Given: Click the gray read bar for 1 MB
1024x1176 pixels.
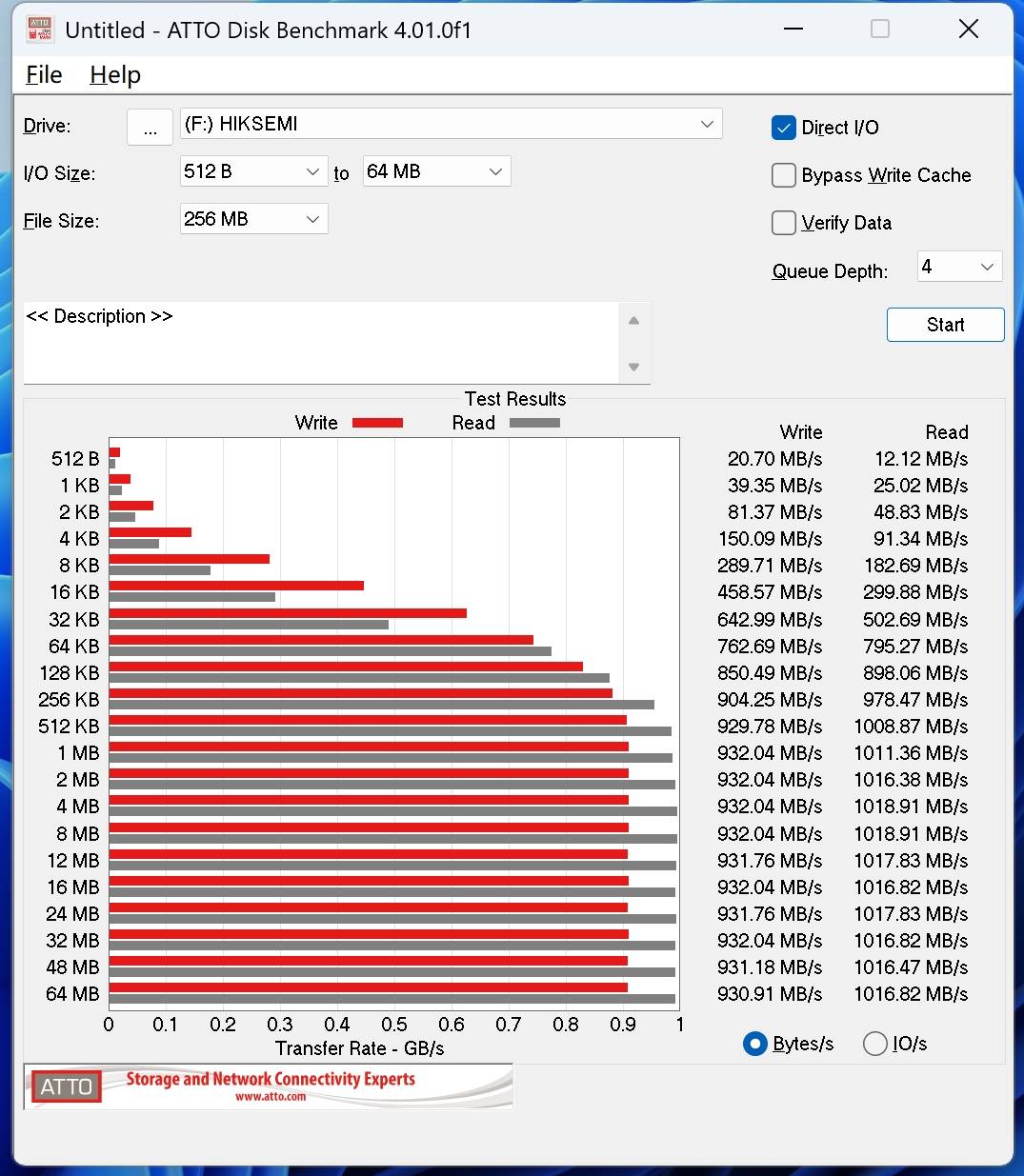Looking at the screenshot, I should (x=391, y=758).
